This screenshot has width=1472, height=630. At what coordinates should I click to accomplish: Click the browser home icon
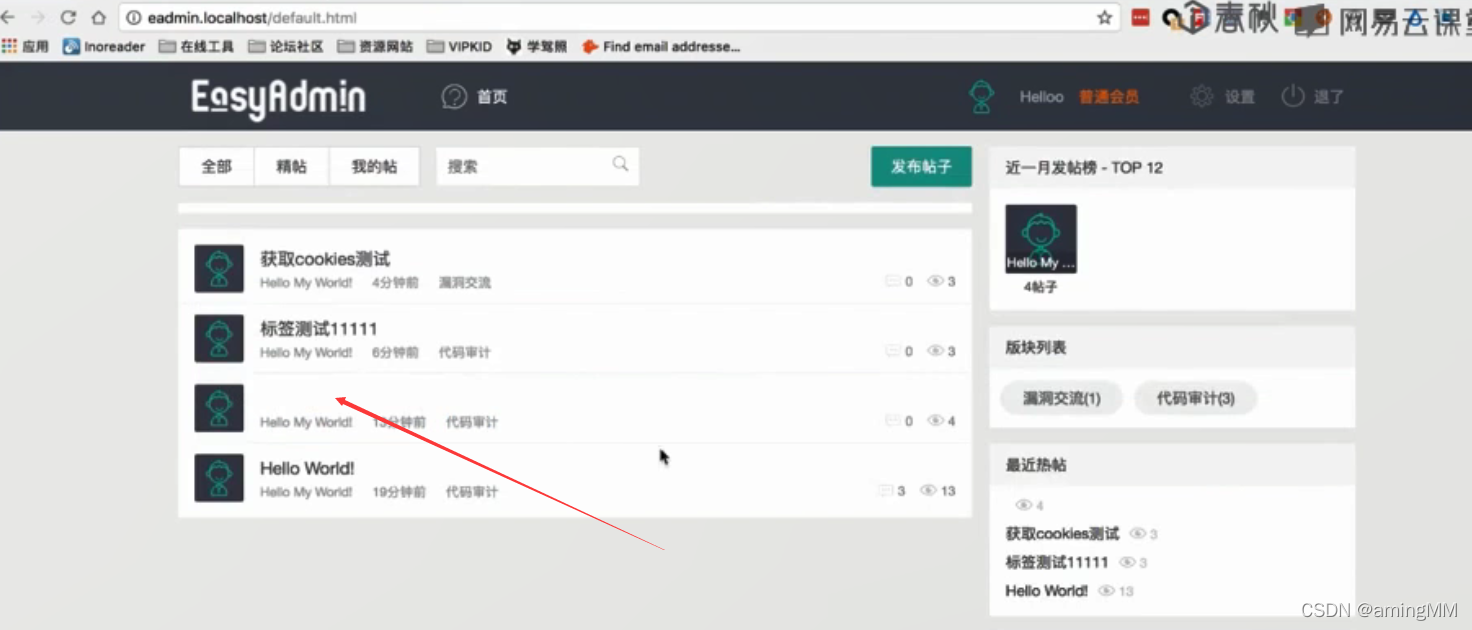98,17
